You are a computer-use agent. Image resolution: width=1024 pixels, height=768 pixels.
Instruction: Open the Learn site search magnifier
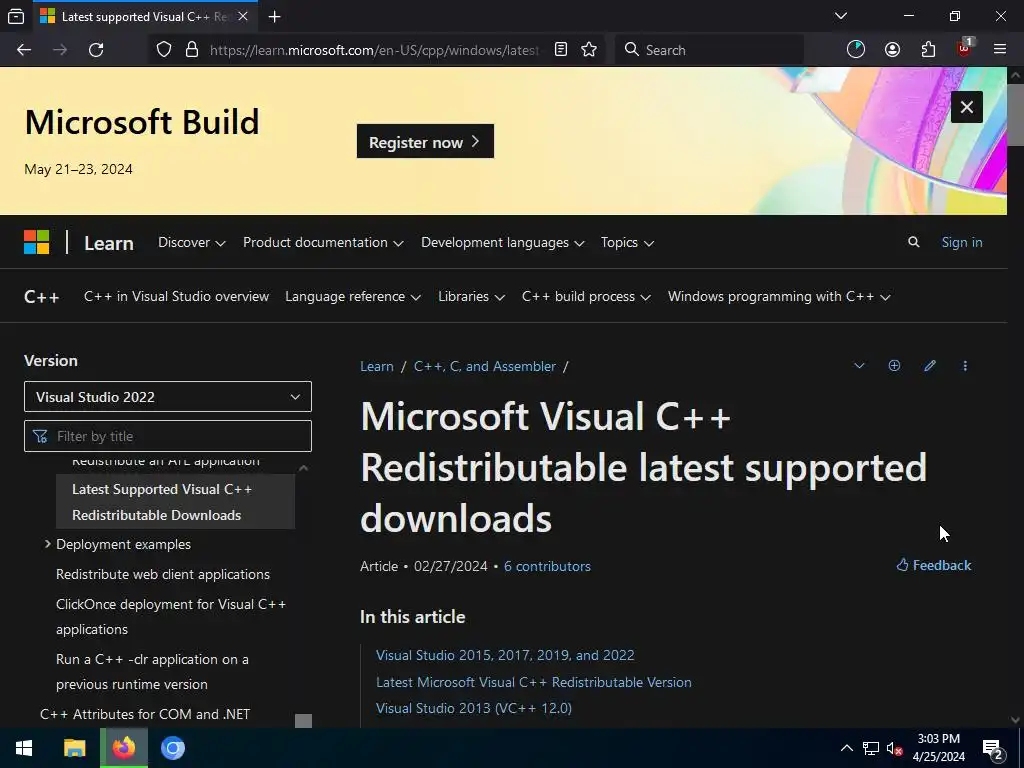[914, 242]
